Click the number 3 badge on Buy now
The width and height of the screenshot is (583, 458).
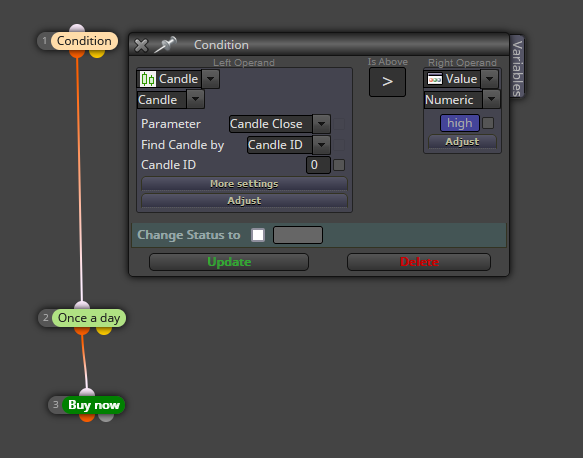pyautogui.click(x=56, y=405)
